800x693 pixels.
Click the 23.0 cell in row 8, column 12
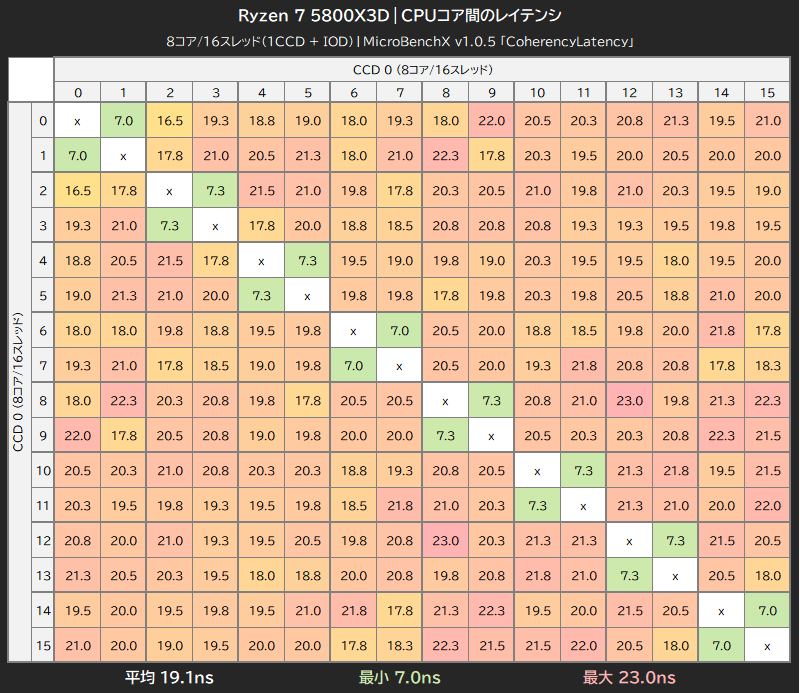coord(629,401)
